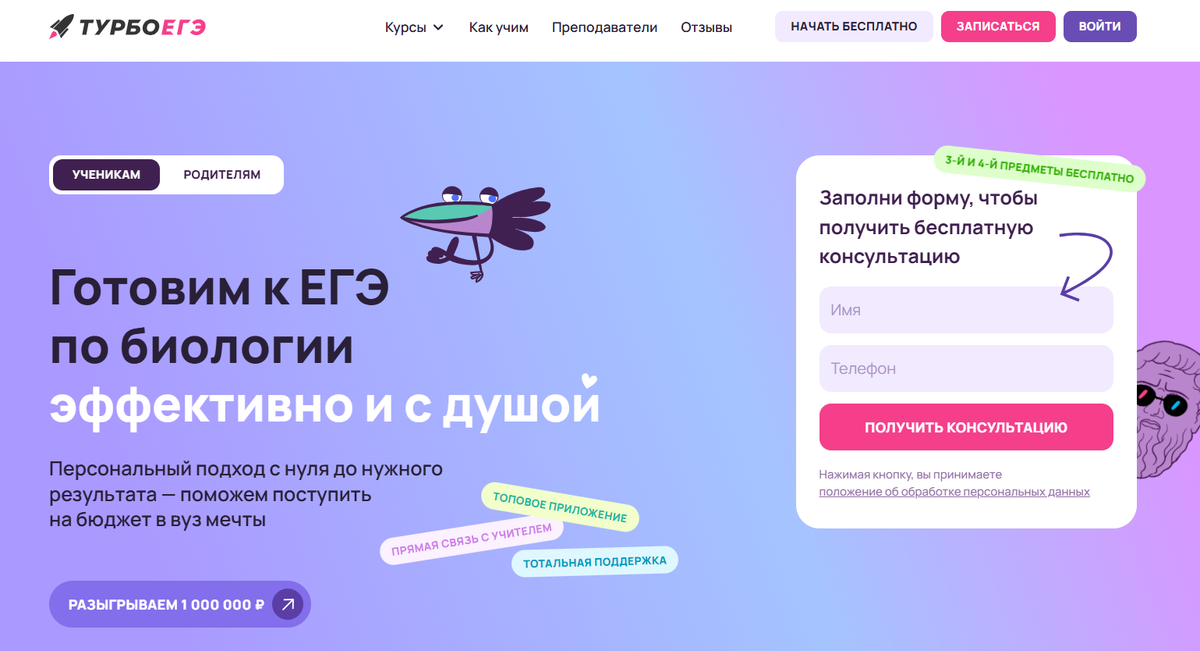Open the Как учим page

499,27
